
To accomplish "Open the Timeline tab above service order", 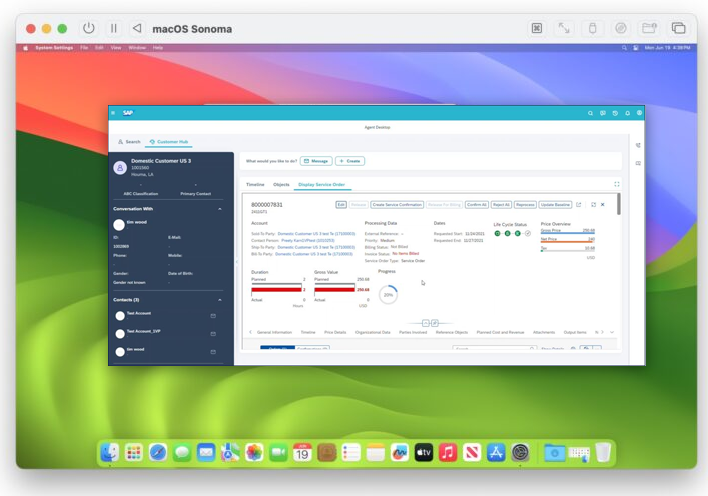I will click(x=255, y=184).
